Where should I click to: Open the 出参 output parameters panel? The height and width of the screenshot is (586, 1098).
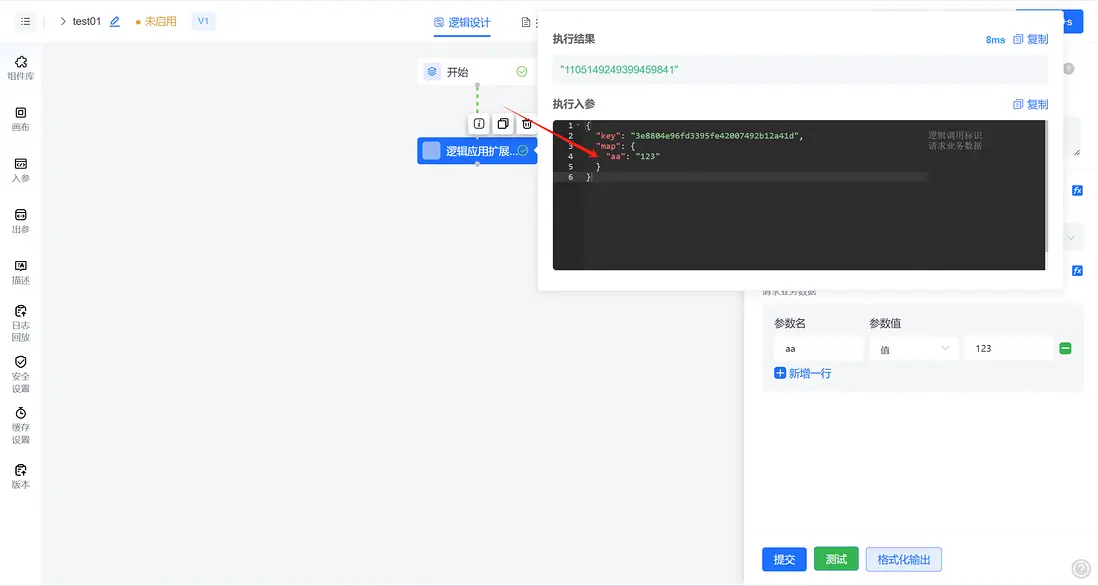[20, 221]
